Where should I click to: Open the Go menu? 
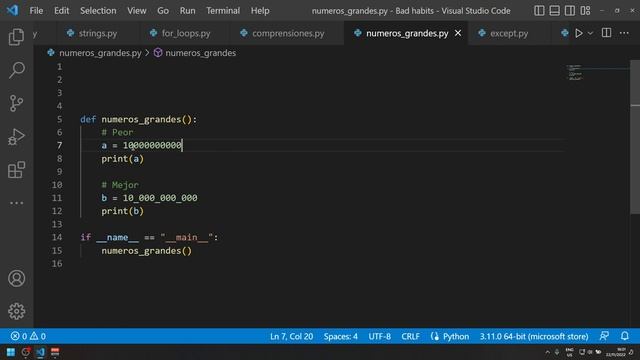click(x=163, y=11)
